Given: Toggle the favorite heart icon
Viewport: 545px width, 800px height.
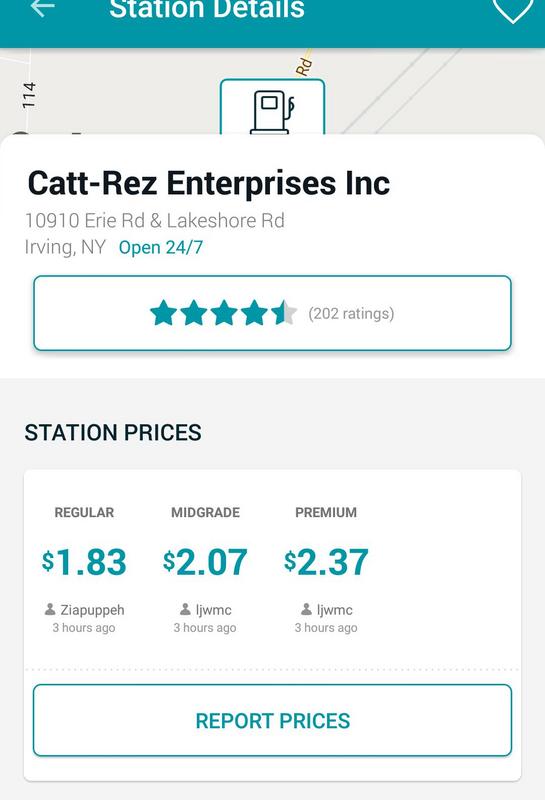Looking at the screenshot, I should (x=512, y=9).
